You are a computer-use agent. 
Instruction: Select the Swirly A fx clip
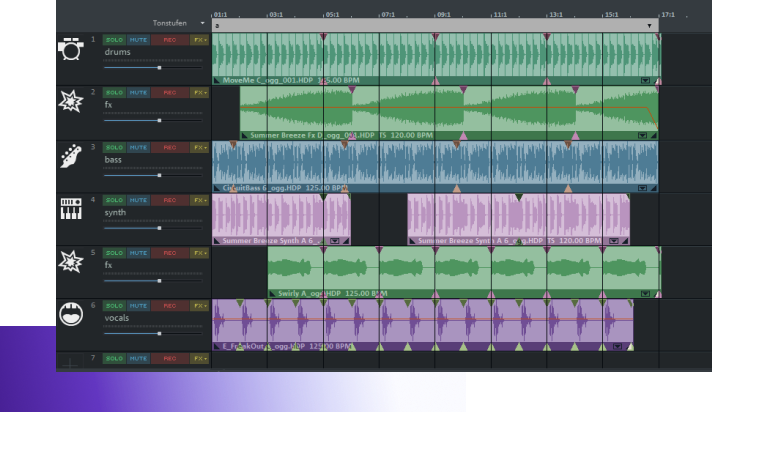click(x=464, y=272)
